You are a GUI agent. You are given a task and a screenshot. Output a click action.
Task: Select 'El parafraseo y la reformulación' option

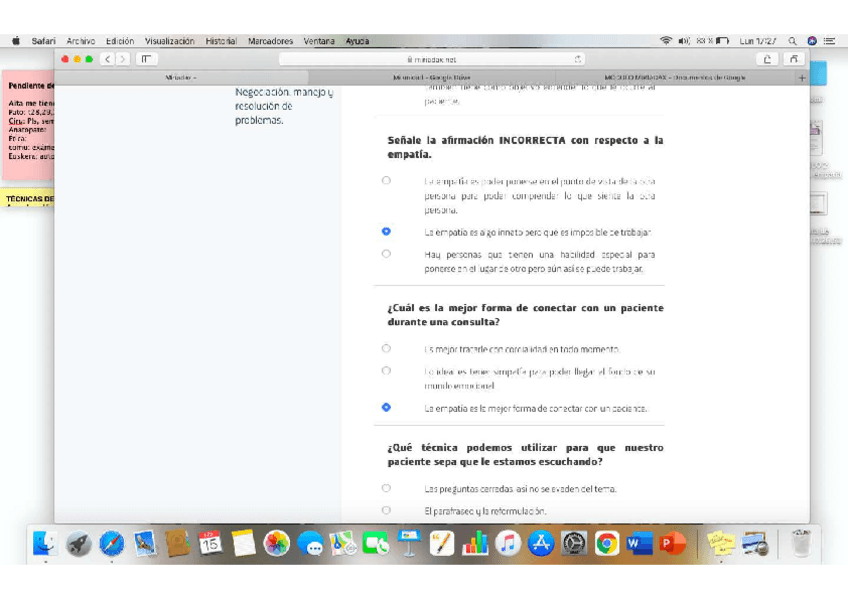point(386,510)
